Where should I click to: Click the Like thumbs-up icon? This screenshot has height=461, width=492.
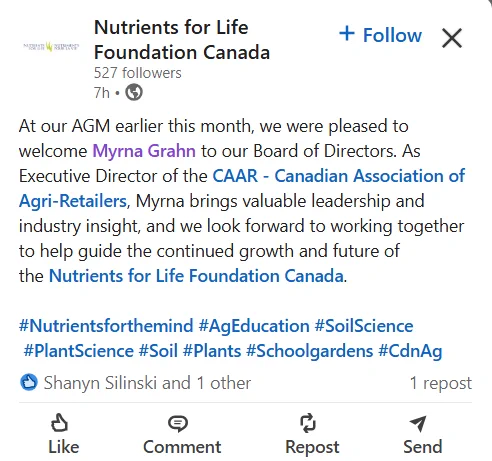(x=59, y=423)
